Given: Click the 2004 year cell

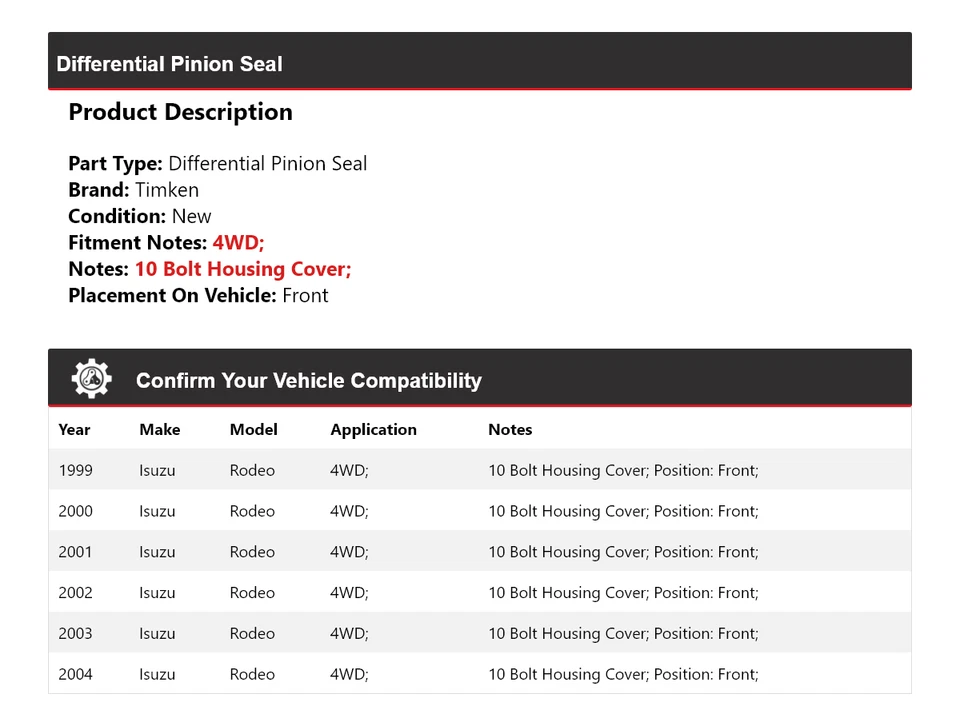Looking at the screenshot, I should (75, 674).
